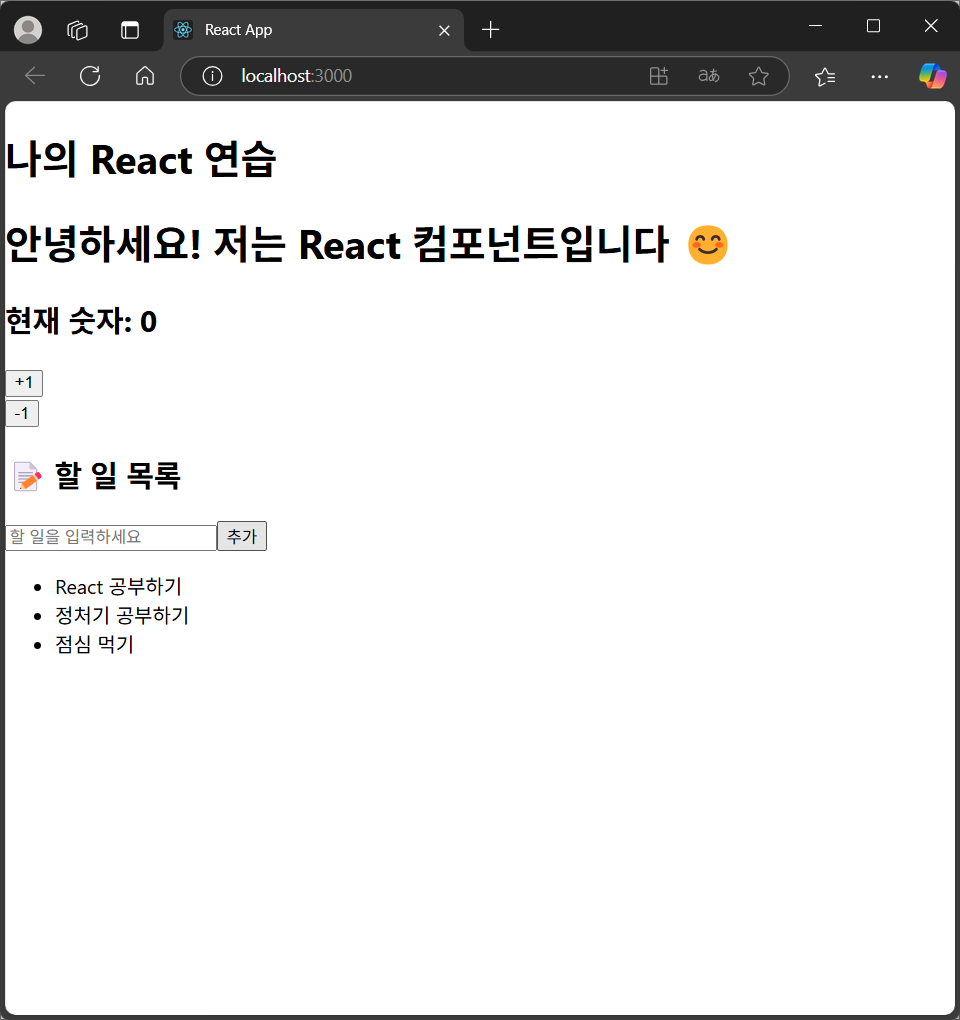Click the '나의 React 연습' heading
This screenshot has height=1020, width=960.
[141, 159]
